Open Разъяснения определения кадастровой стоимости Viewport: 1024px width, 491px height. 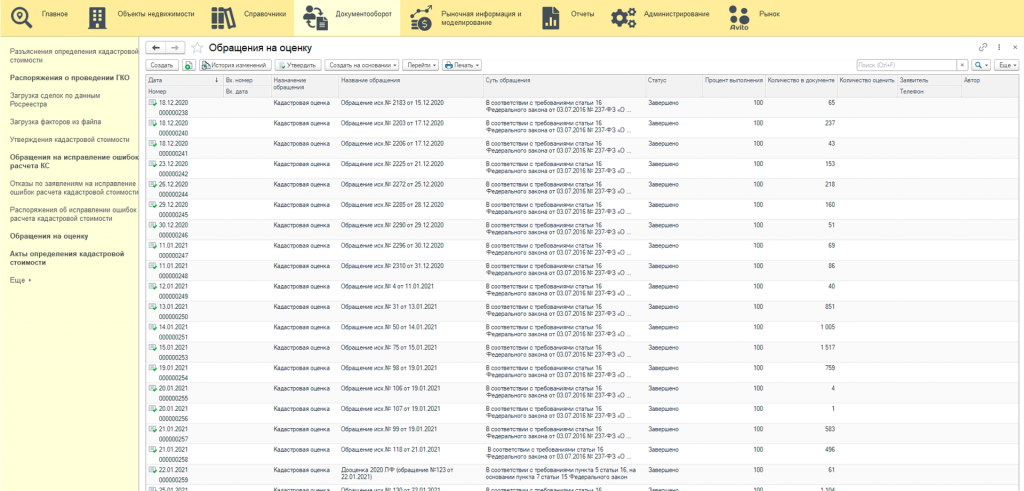74,55
